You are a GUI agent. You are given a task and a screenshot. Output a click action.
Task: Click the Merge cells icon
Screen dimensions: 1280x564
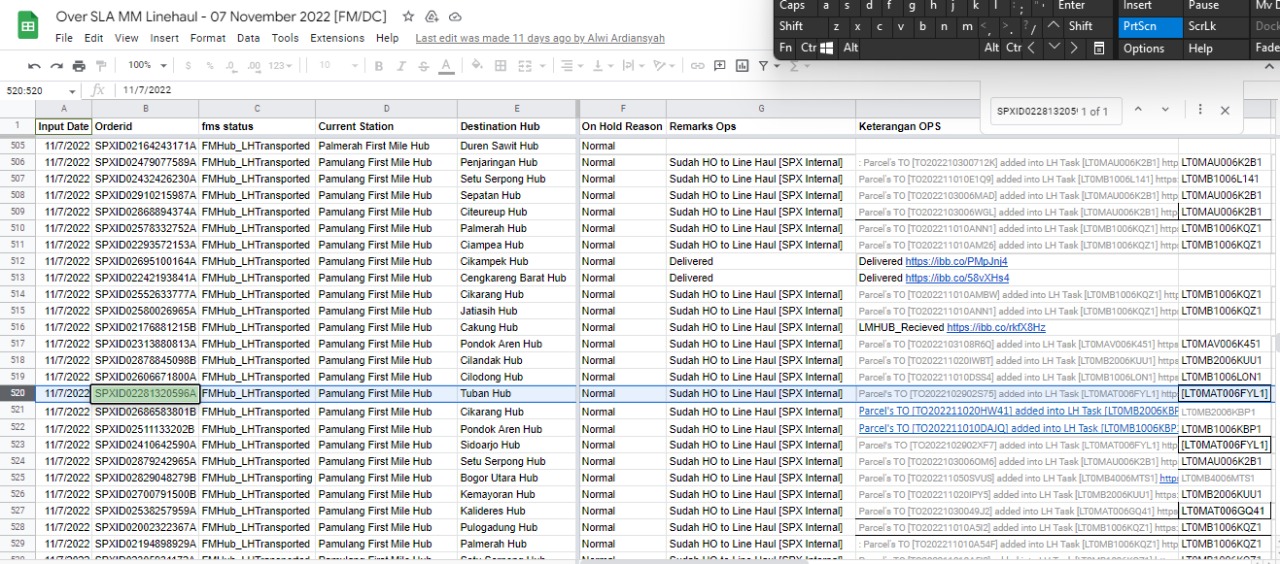click(525, 66)
